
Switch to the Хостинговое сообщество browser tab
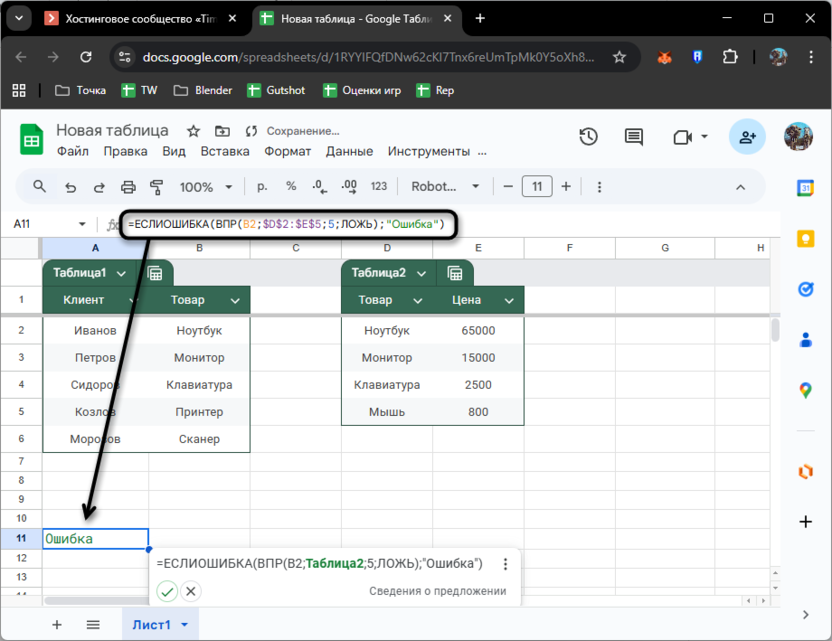[x=140, y=18]
